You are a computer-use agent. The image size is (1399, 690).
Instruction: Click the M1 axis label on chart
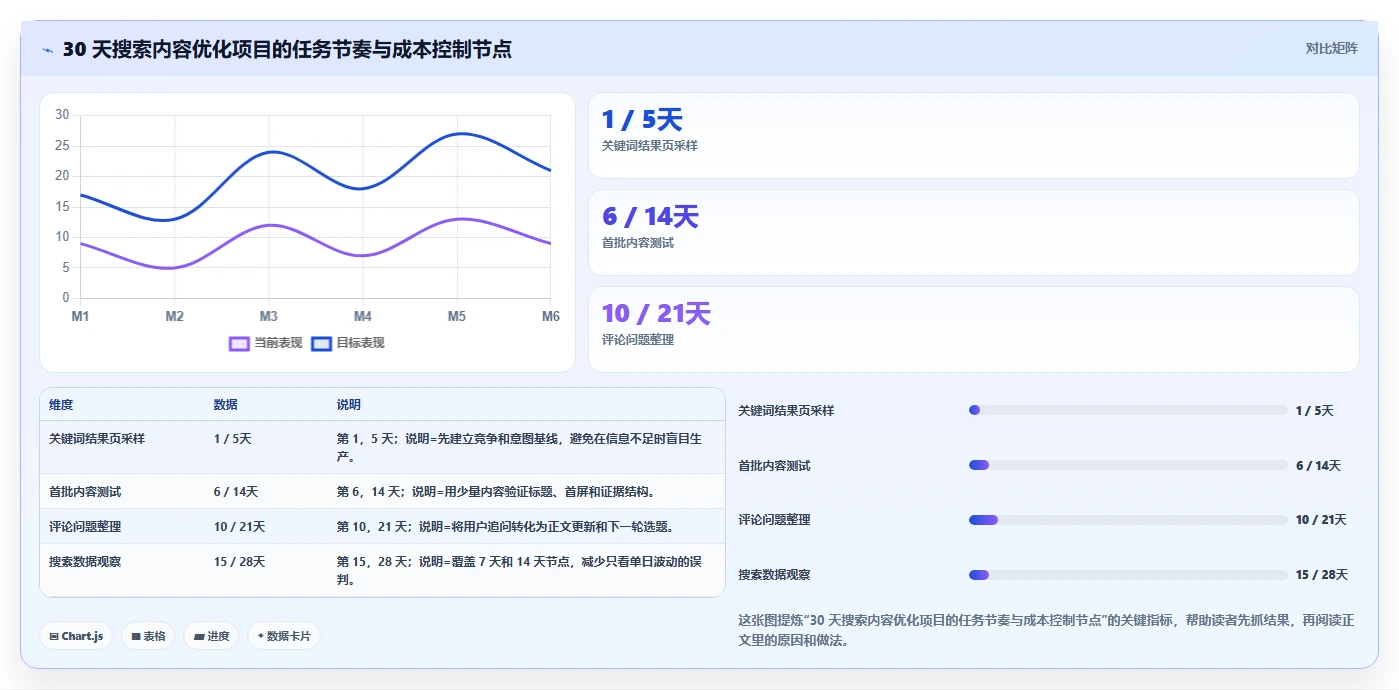(x=80, y=316)
